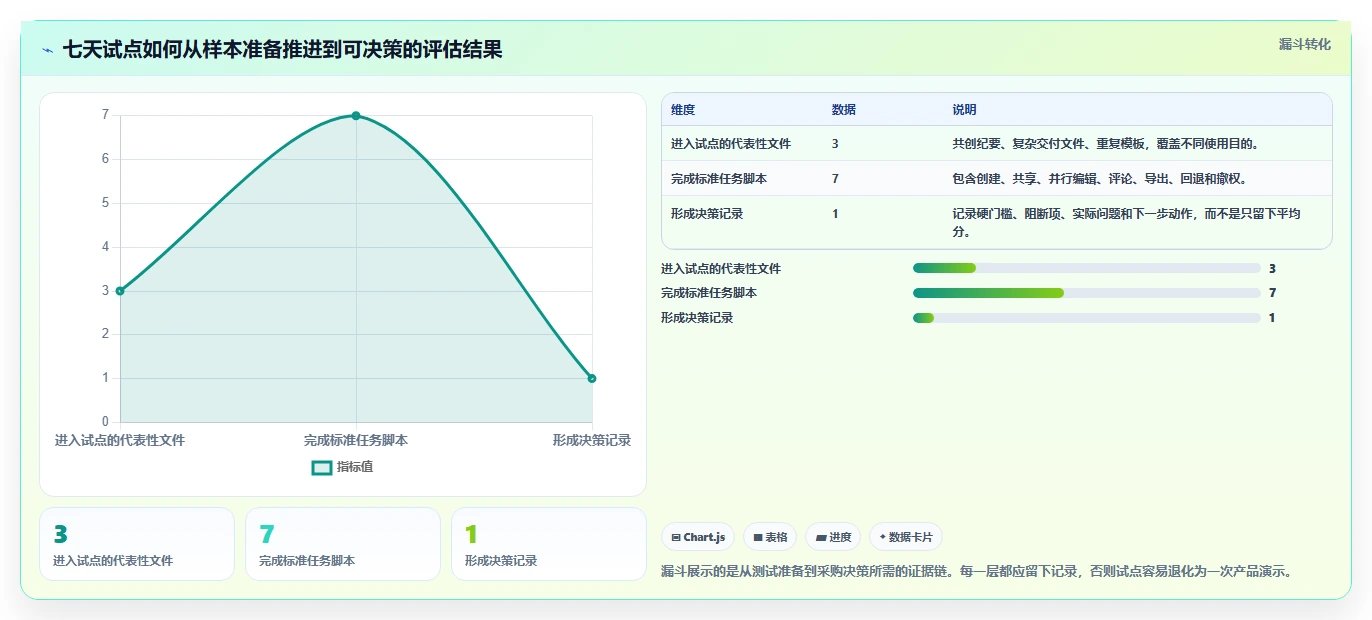Image resolution: width=1372 pixels, height=620 pixels.
Task: Toggle the 指标值 legend swatch in chart
Action: (x=322, y=467)
